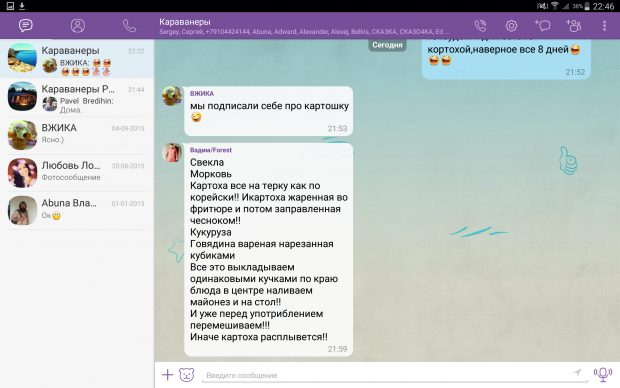This screenshot has width=620, height=388.
Task: Tap the message about картошку
Action: coord(269,111)
